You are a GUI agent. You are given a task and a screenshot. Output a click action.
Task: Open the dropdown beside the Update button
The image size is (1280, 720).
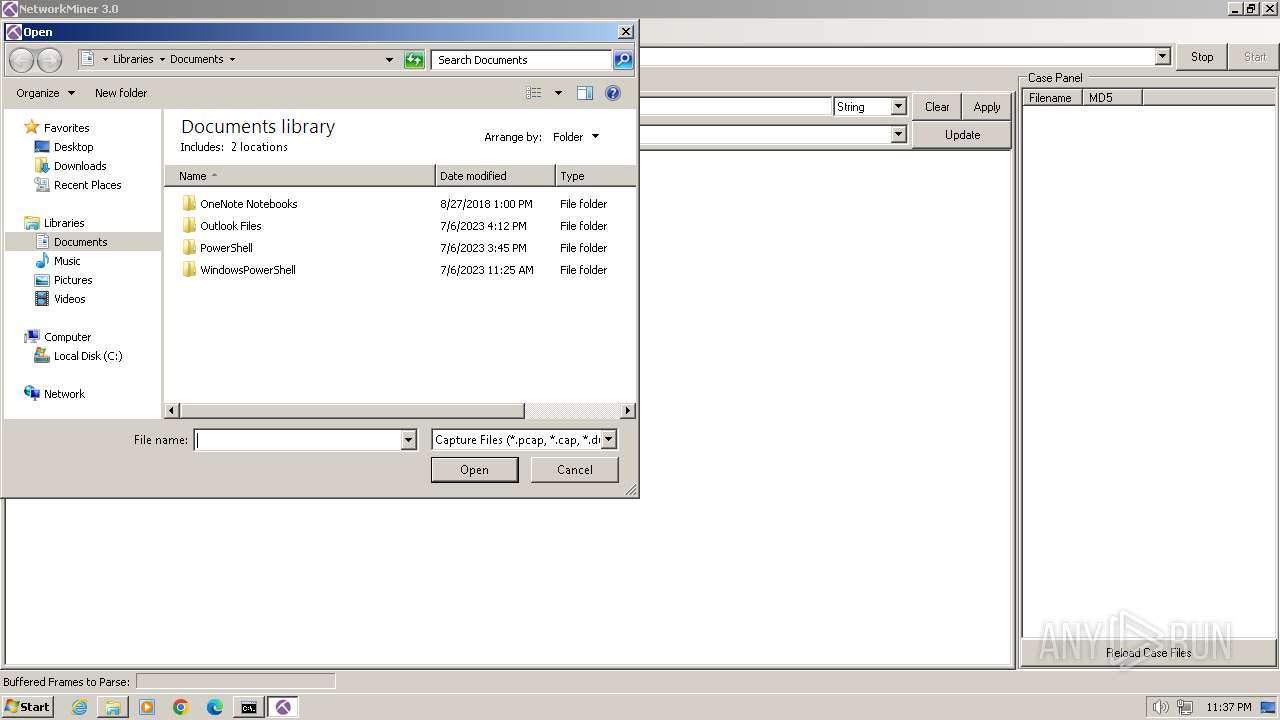coord(898,134)
